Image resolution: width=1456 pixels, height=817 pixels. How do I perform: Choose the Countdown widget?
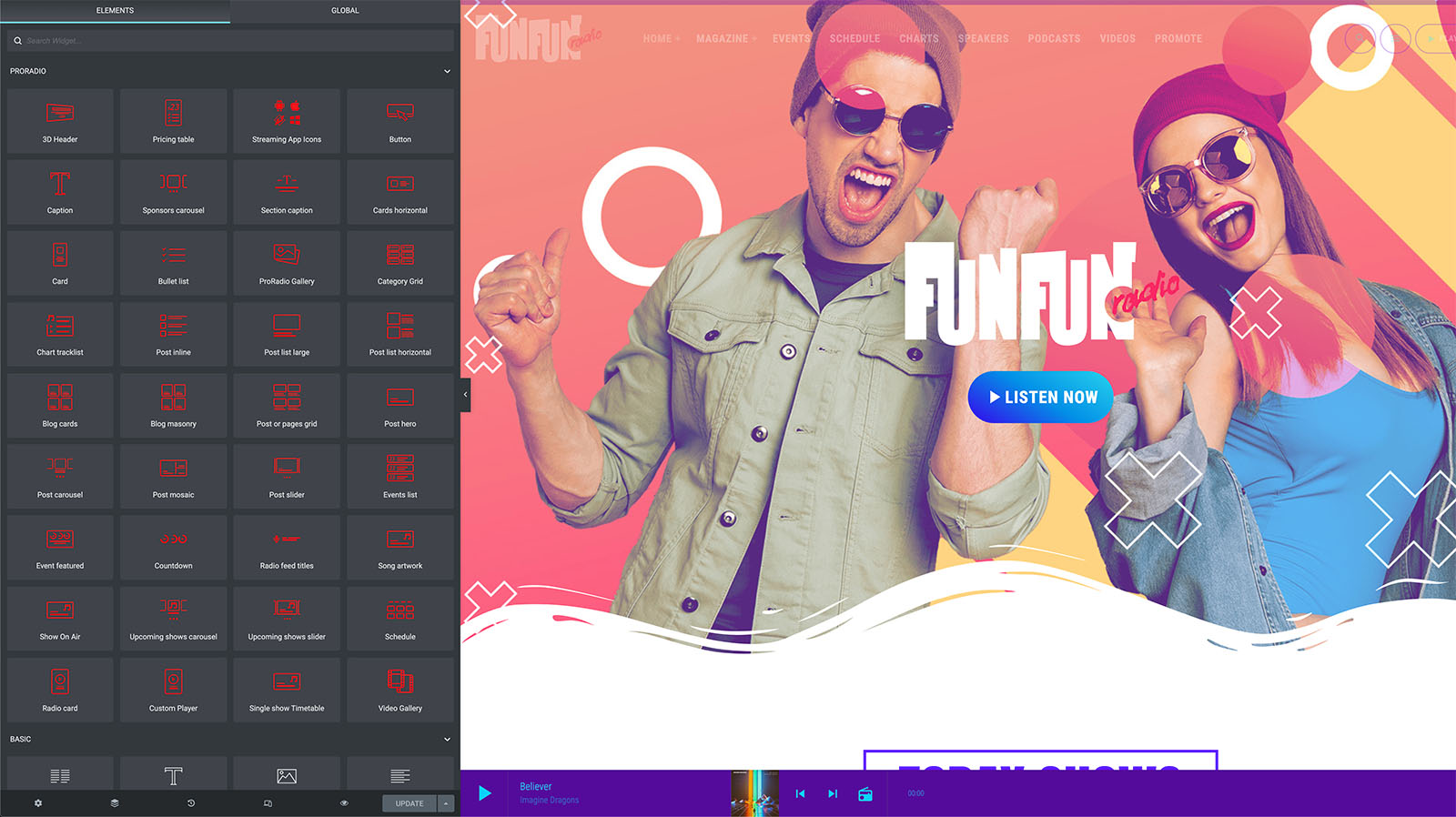(173, 548)
